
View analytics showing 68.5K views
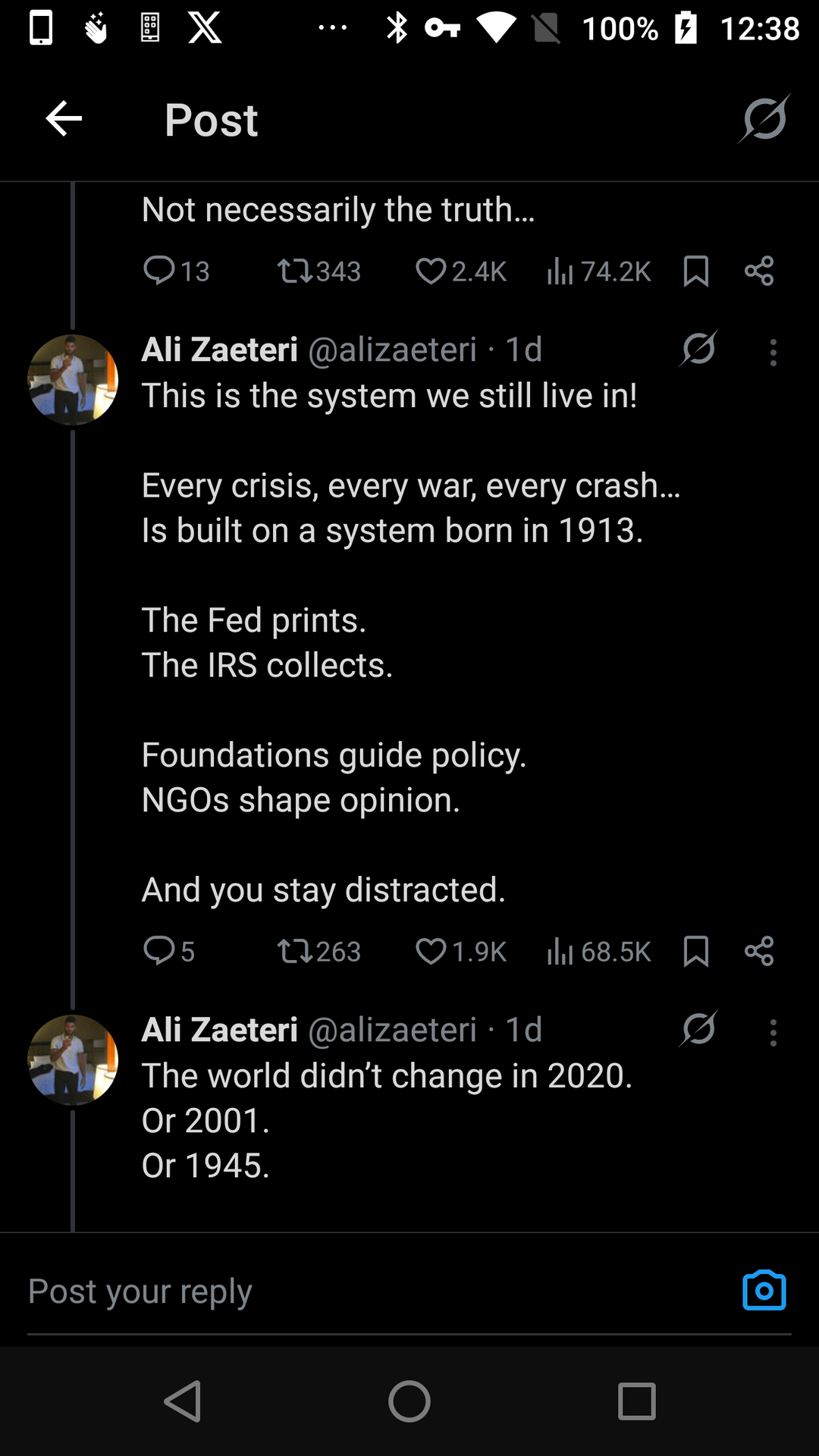599,951
